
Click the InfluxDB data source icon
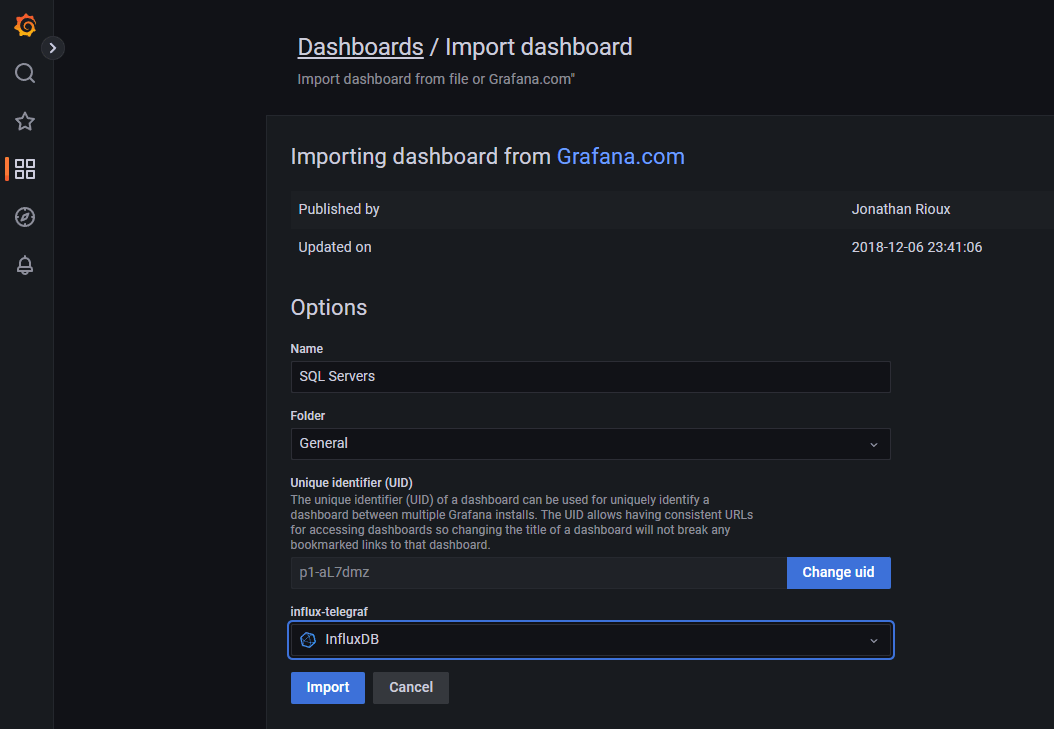(x=308, y=640)
